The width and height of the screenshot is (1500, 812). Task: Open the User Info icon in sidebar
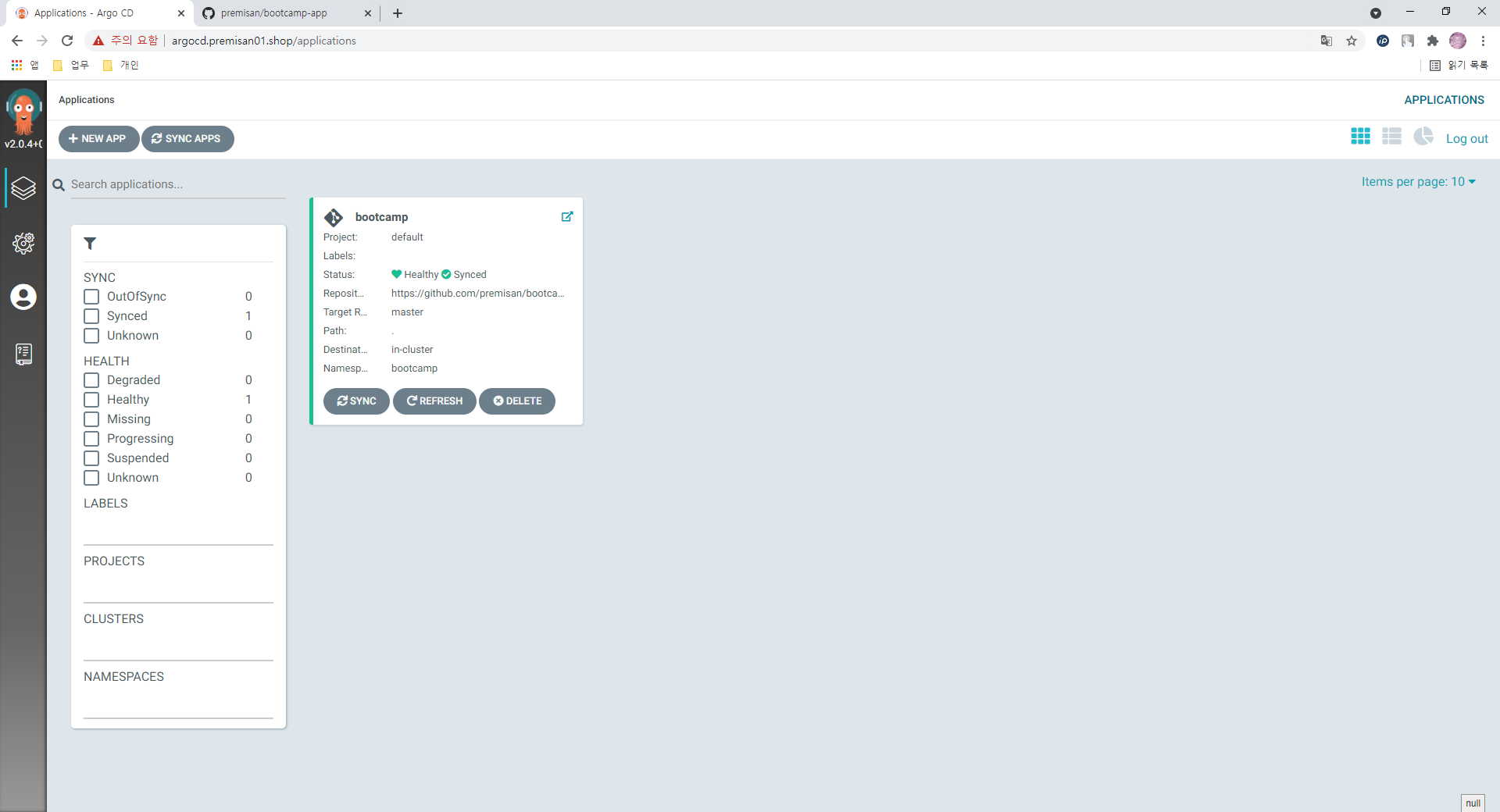[x=23, y=297]
